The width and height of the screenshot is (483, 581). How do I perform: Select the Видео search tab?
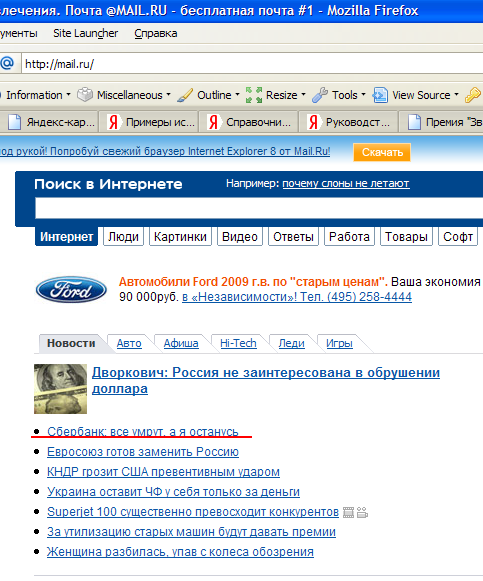pos(240,236)
